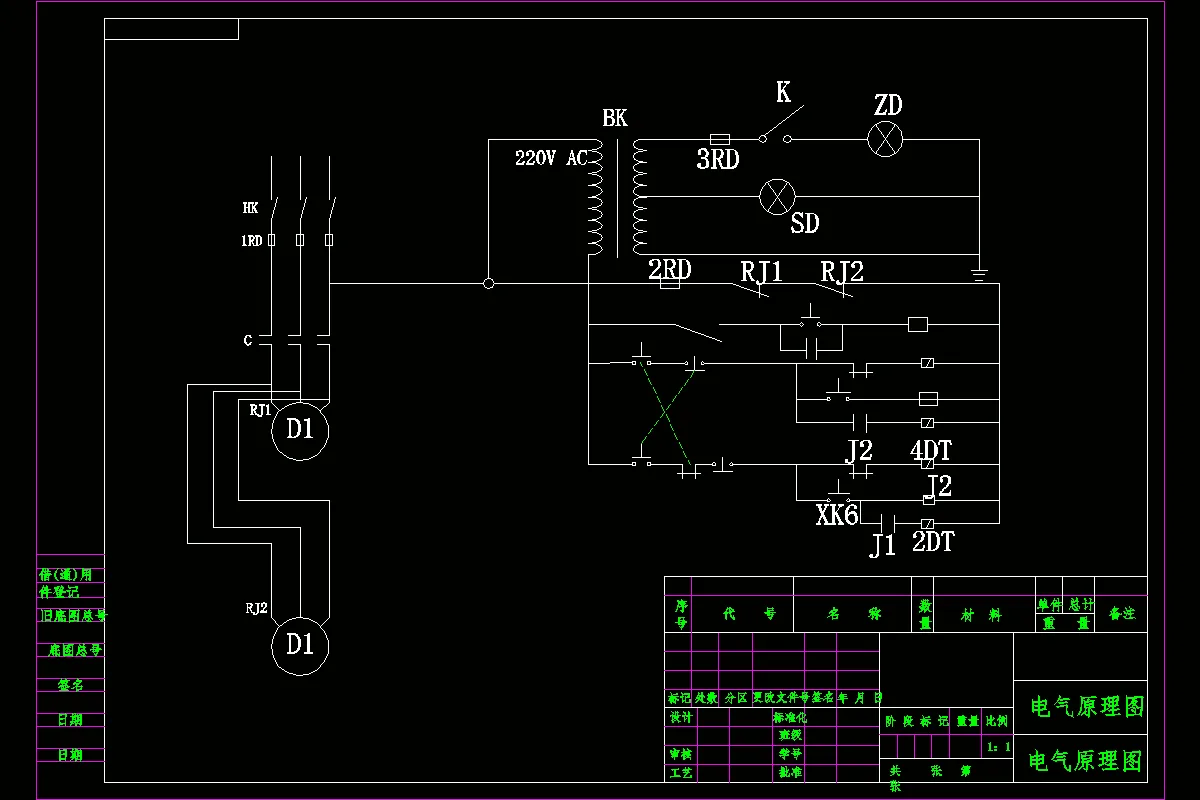Viewport: 1200px width, 800px height.
Task: Click the '更改文件号' revision cell
Action: tap(780, 697)
